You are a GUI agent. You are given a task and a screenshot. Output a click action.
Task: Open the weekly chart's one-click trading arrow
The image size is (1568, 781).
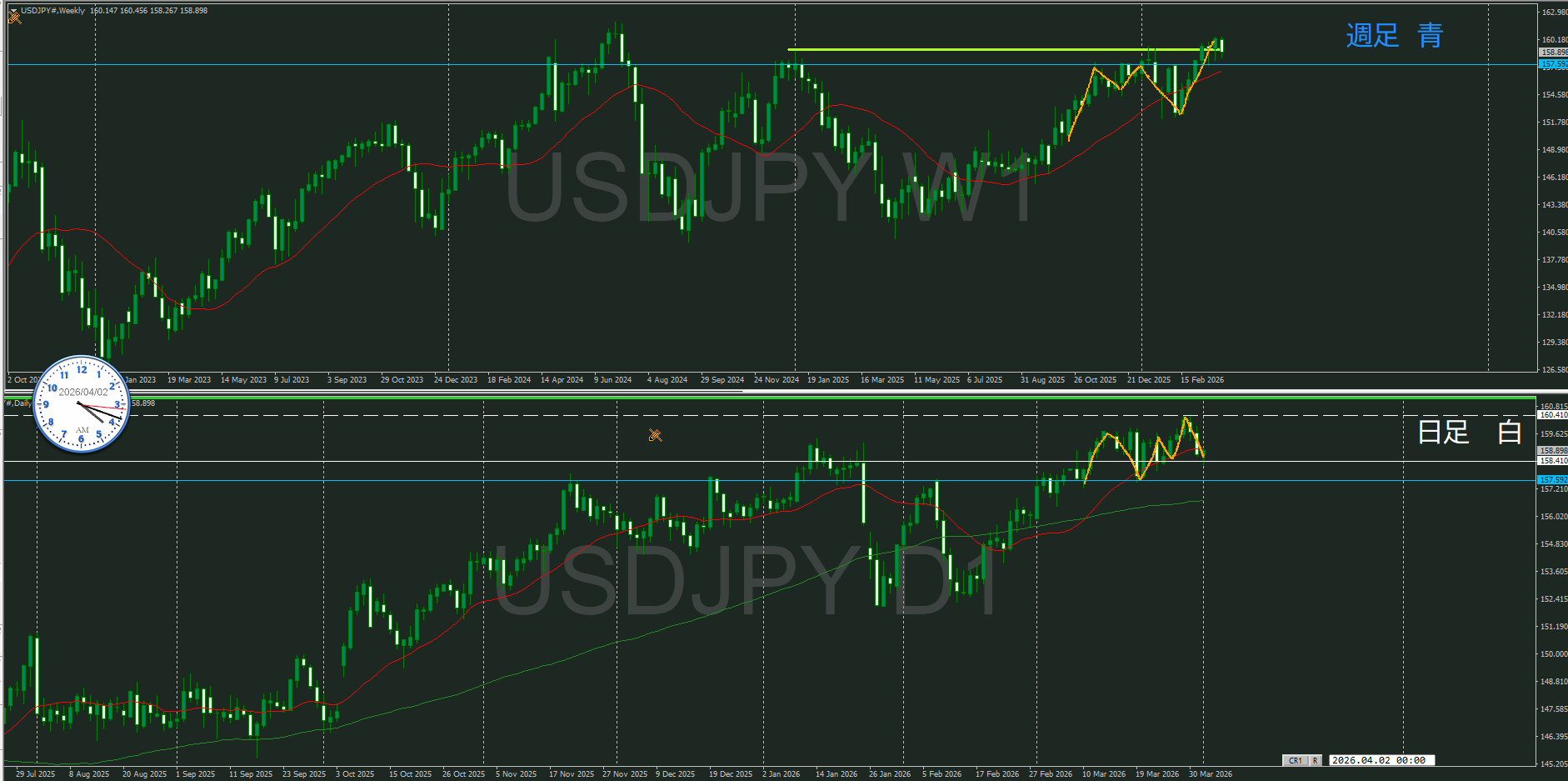pyautogui.click(x=12, y=10)
